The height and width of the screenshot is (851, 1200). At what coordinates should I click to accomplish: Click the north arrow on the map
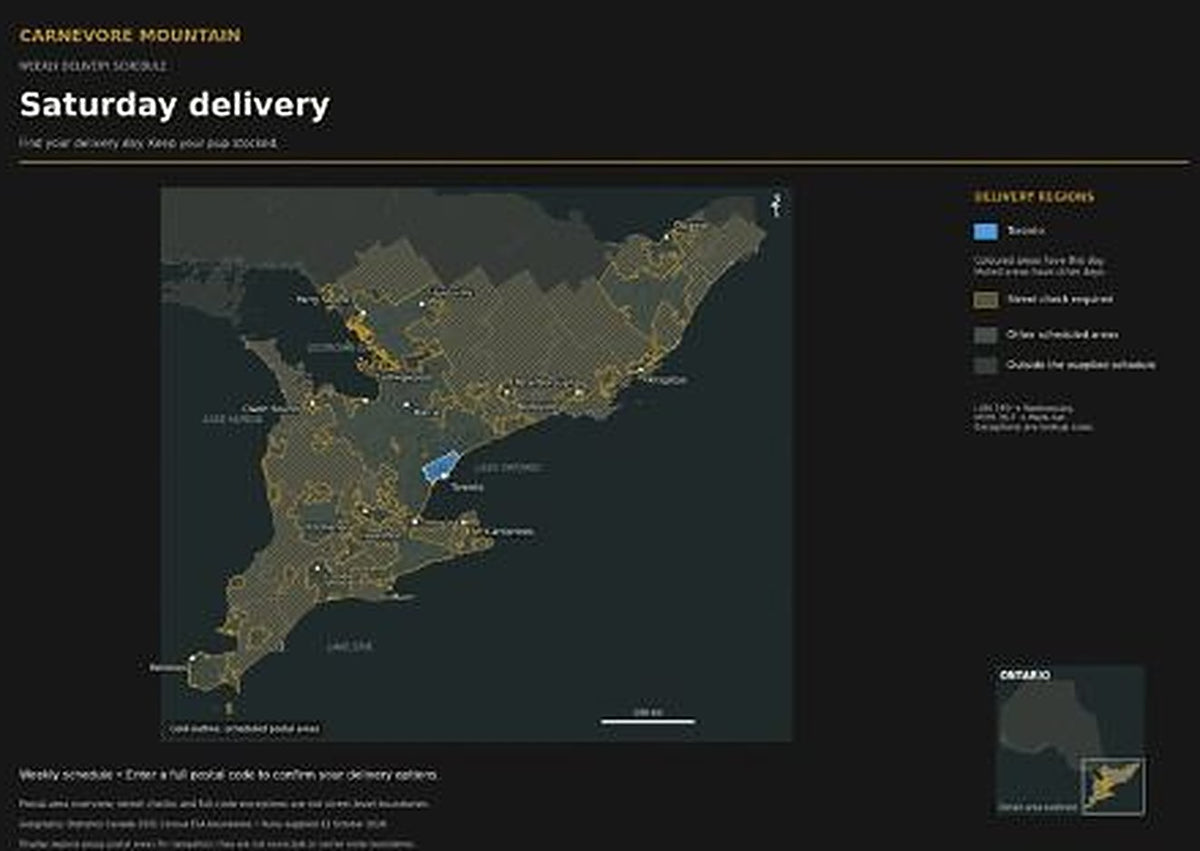(775, 205)
